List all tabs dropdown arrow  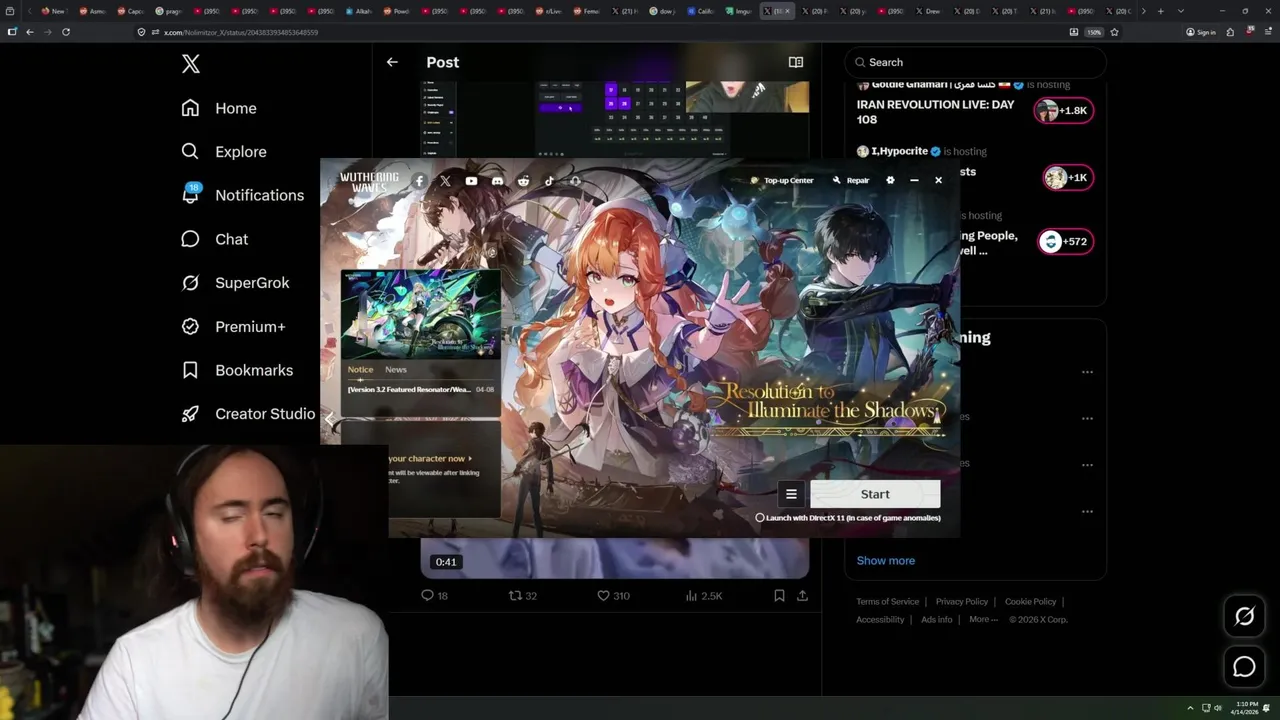pos(1181,11)
